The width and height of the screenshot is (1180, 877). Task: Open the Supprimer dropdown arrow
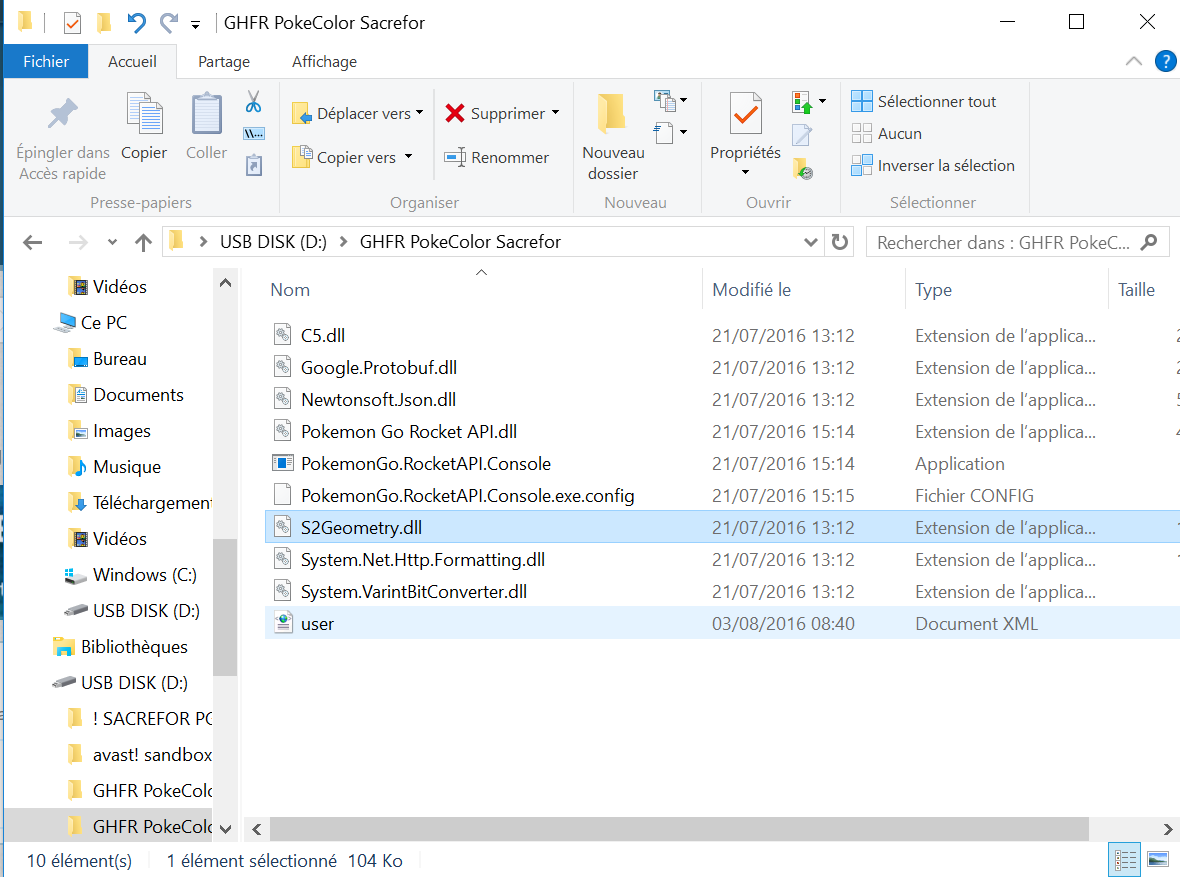[555, 113]
